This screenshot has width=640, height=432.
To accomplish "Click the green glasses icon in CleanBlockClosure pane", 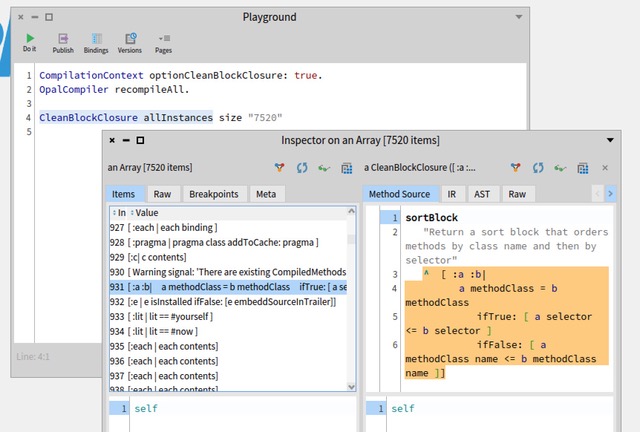I will [x=560, y=168].
